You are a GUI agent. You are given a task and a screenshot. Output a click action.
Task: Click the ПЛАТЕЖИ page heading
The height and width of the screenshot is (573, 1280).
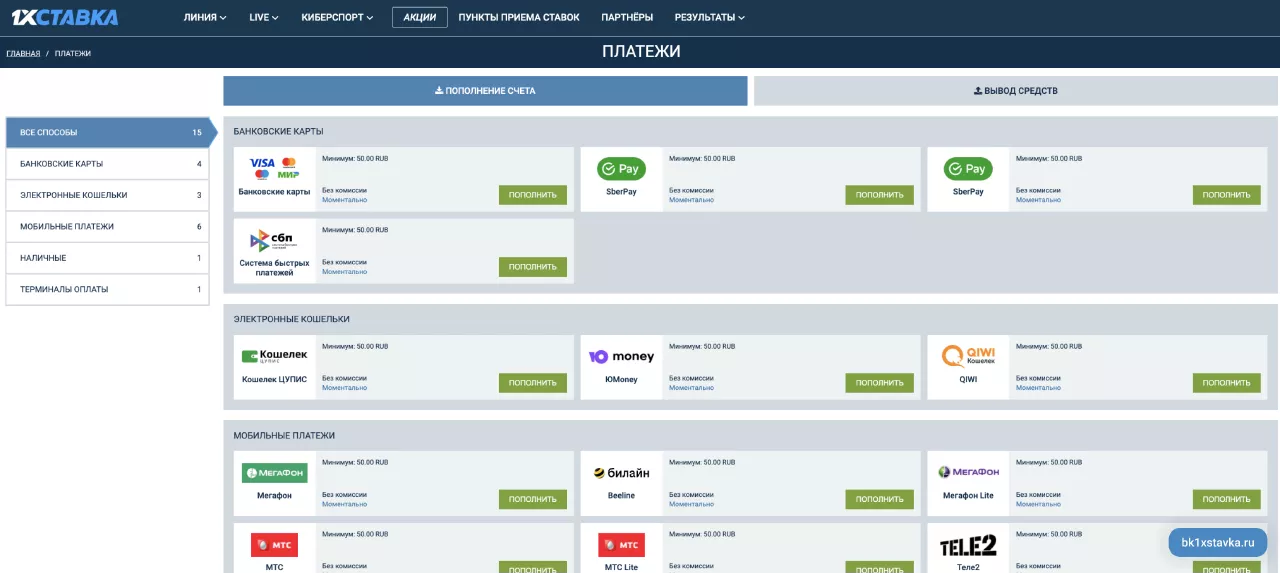pos(641,51)
